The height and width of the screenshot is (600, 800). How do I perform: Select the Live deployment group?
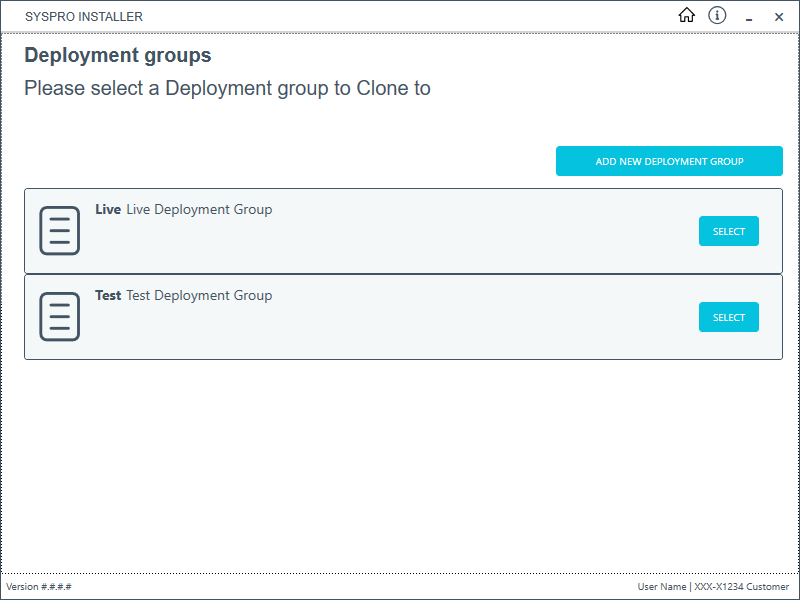(x=728, y=231)
